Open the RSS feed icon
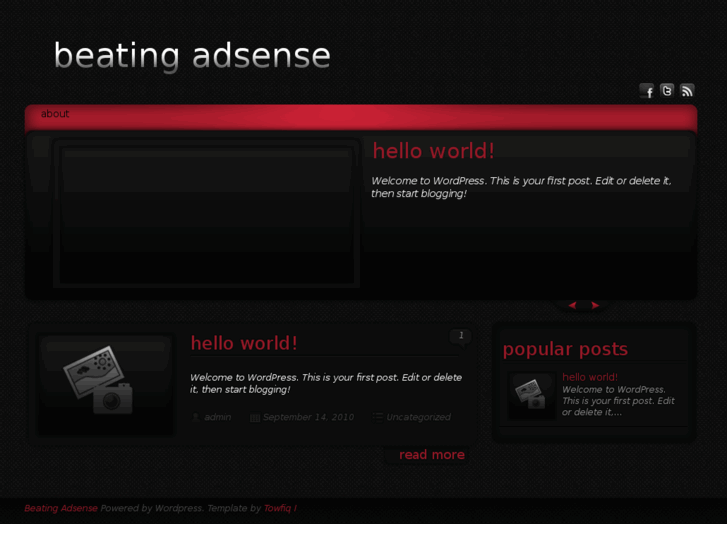This screenshot has width=727, height=545. tap(687, 90)
